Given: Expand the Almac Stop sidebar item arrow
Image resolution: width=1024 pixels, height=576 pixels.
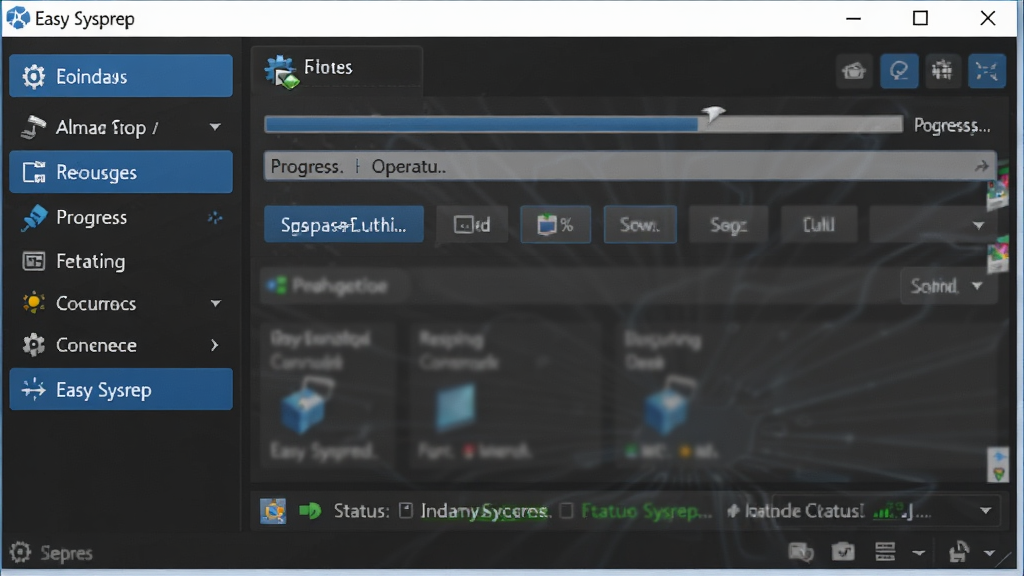Looking at the screenshot, I should point(215,127).
